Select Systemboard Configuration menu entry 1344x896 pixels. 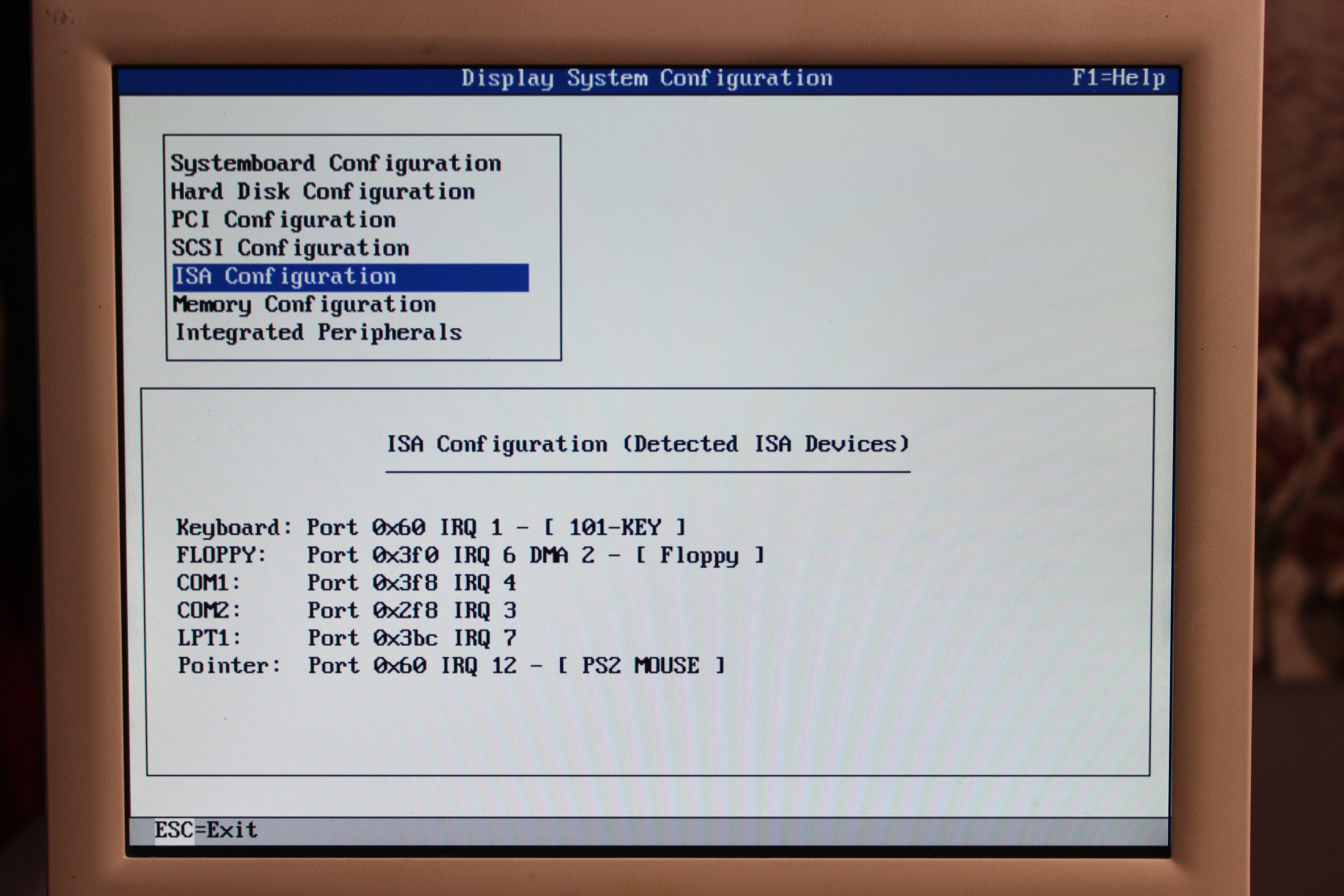(335, 163)
